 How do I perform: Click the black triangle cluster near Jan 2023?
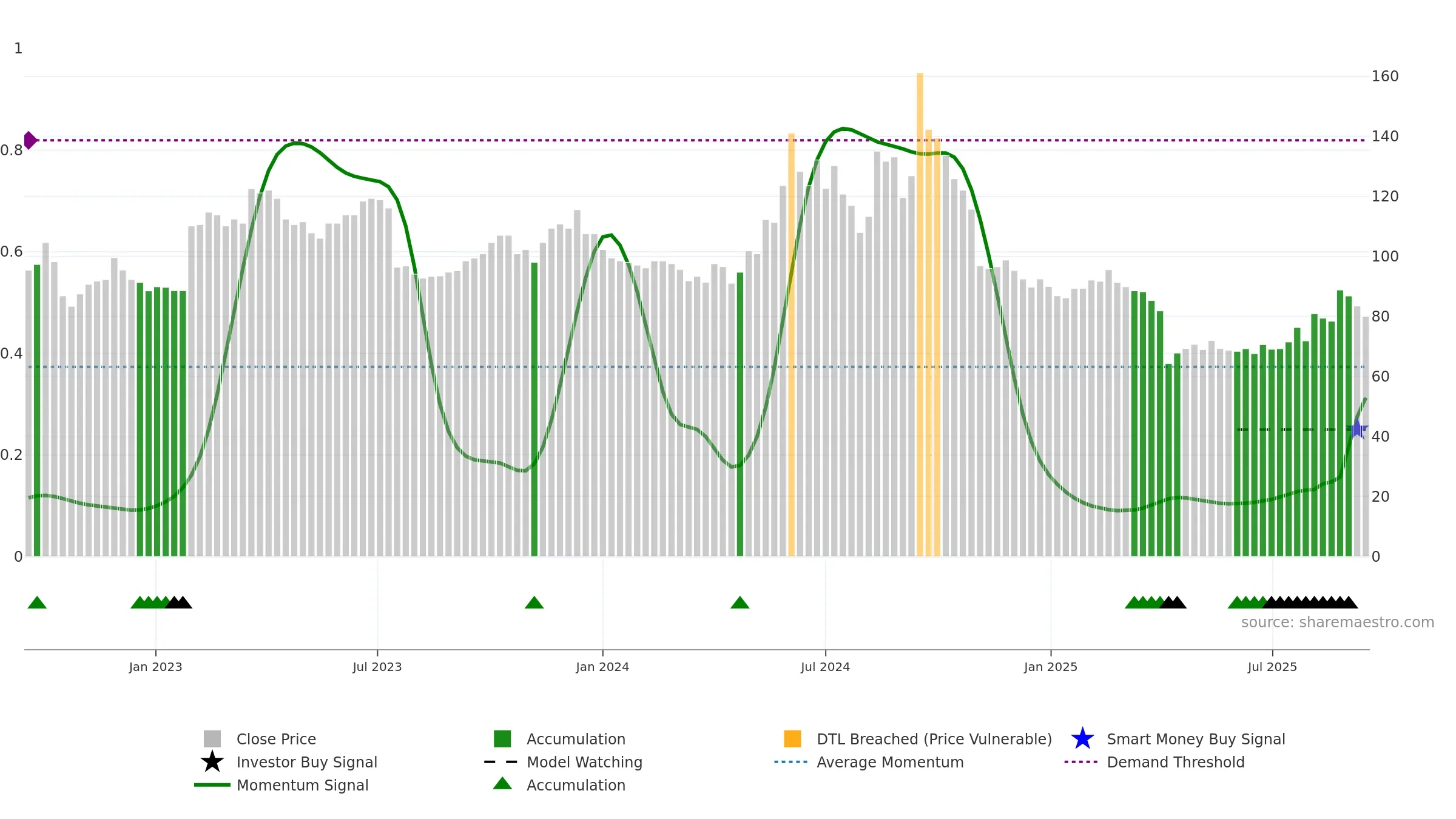(x=179, y=602)
